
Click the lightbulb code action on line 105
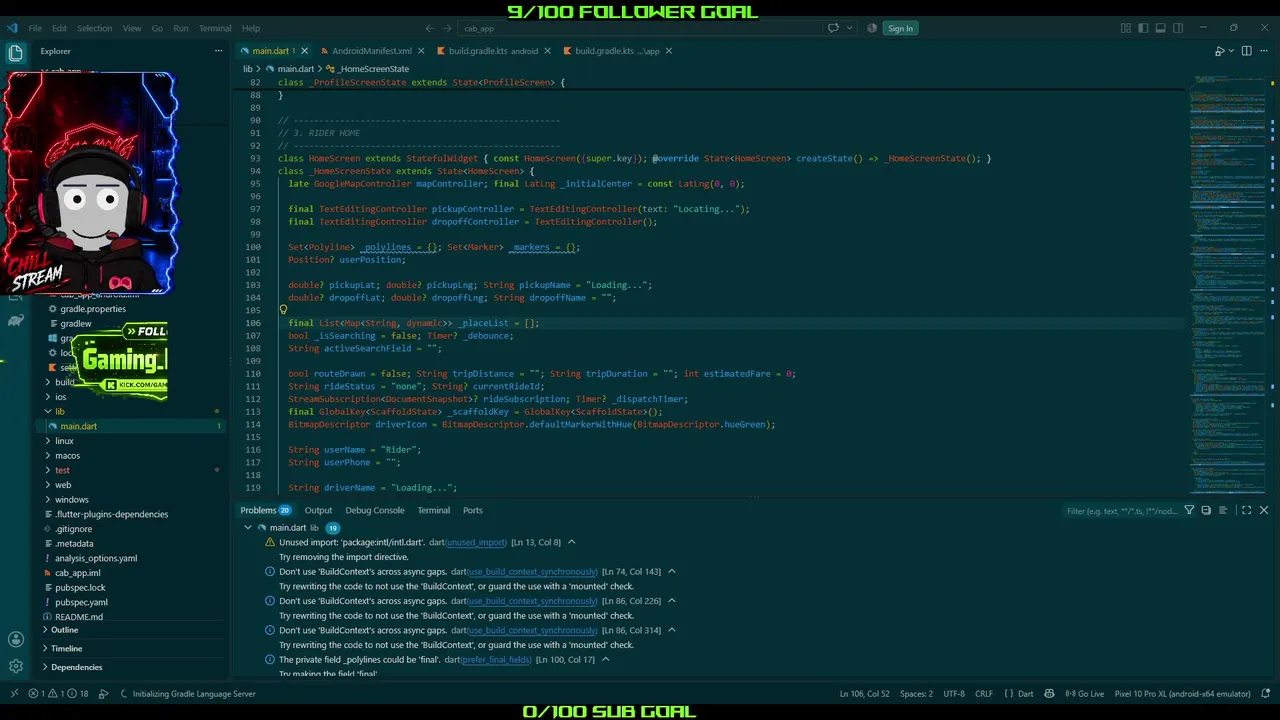coord(283,310)
